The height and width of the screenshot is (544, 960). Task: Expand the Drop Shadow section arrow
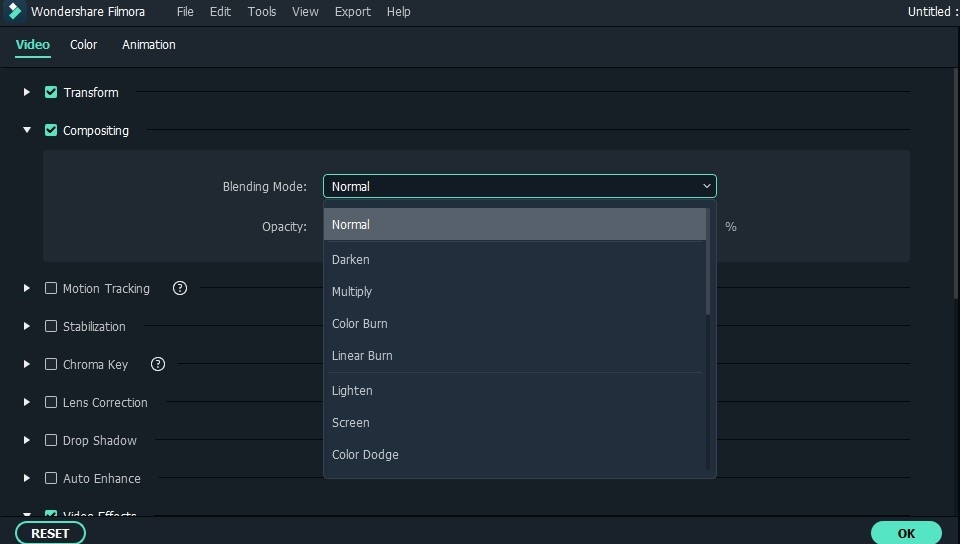(26, 440)
